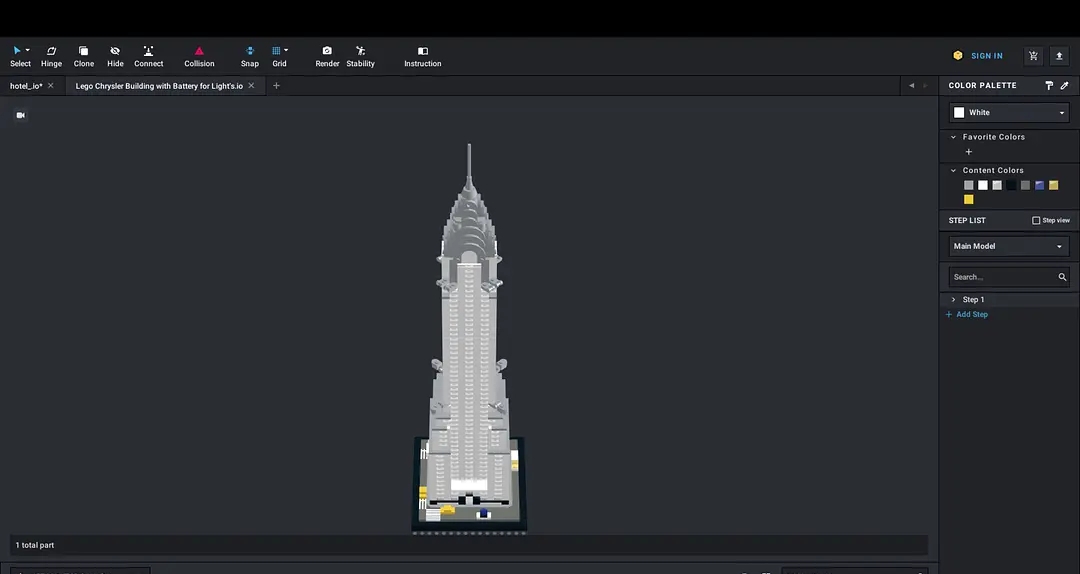Select the paint roller tool
Viewport: 1080px width, 574px height.
(1049, 85)
